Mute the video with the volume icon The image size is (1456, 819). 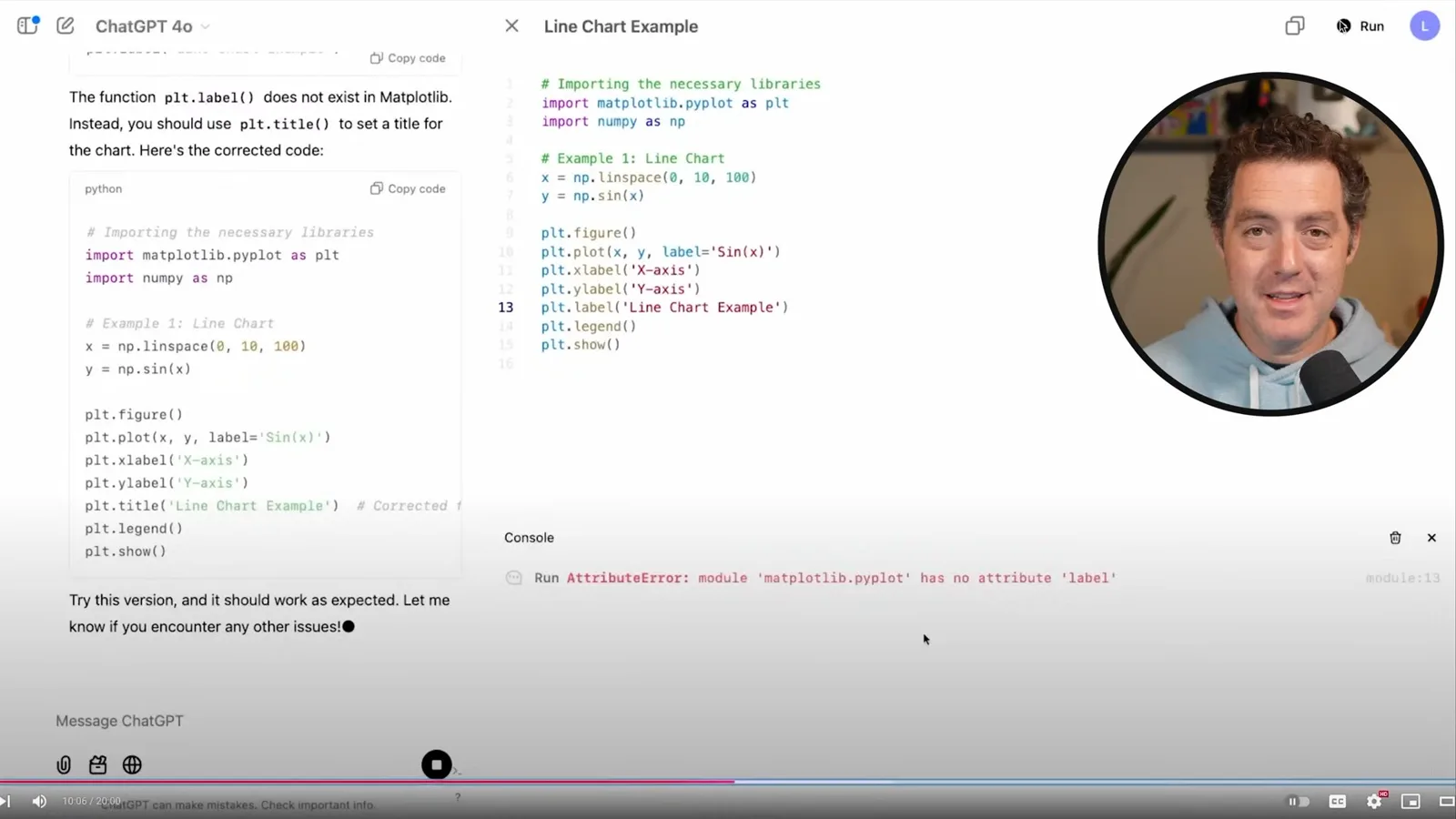pos(39,801)
